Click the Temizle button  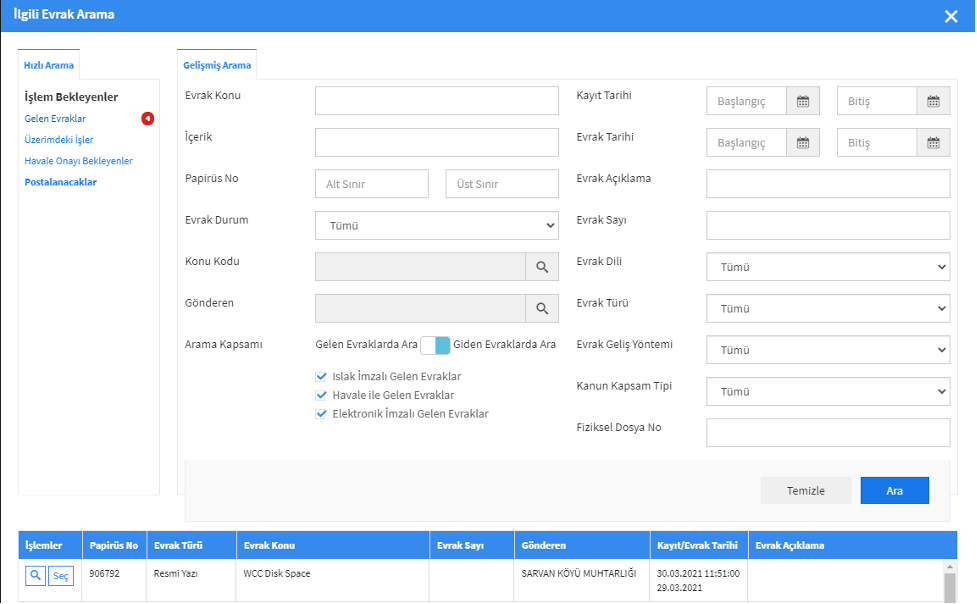(806, 491)
